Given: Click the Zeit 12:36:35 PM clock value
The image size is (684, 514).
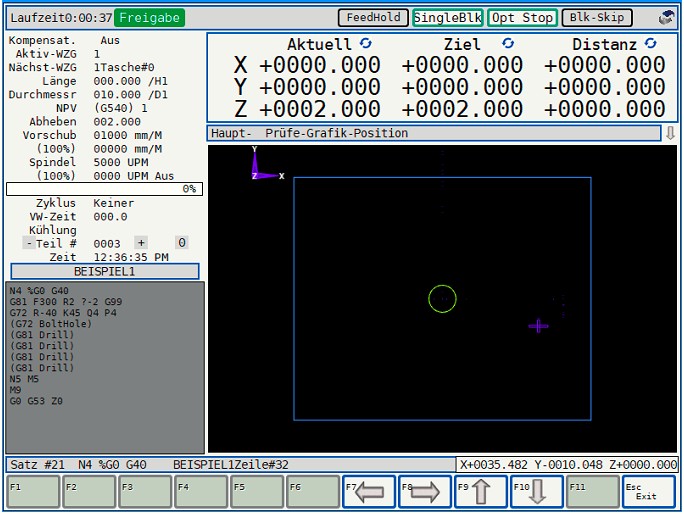Looking at the screenshot, I should (131, 257).
